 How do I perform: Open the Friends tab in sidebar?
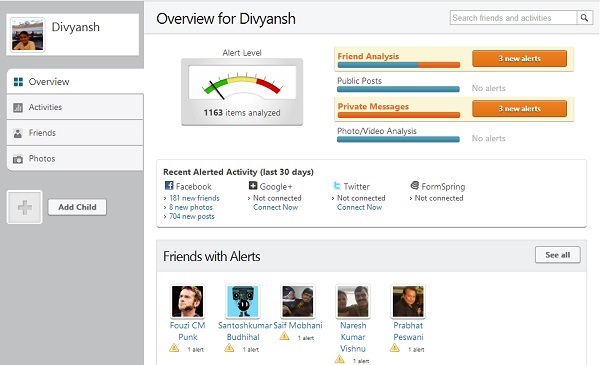75,133
